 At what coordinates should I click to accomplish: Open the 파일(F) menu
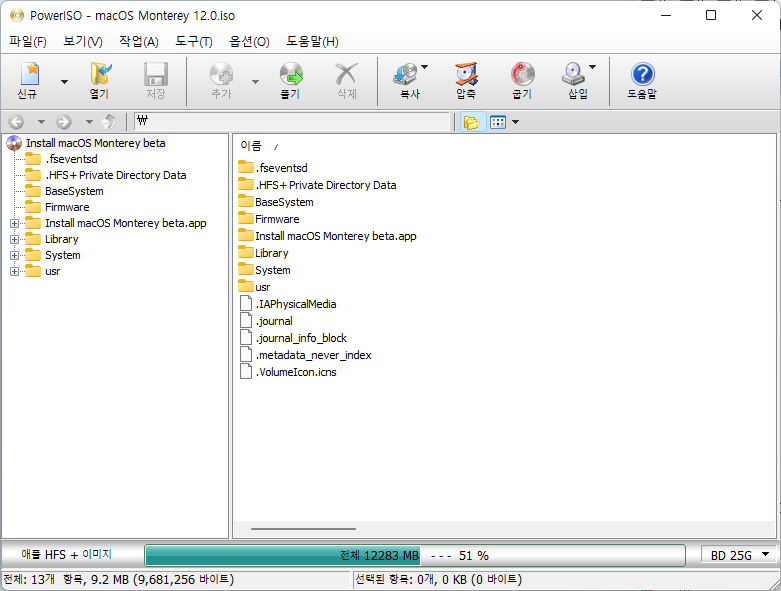tap(28, 42)
